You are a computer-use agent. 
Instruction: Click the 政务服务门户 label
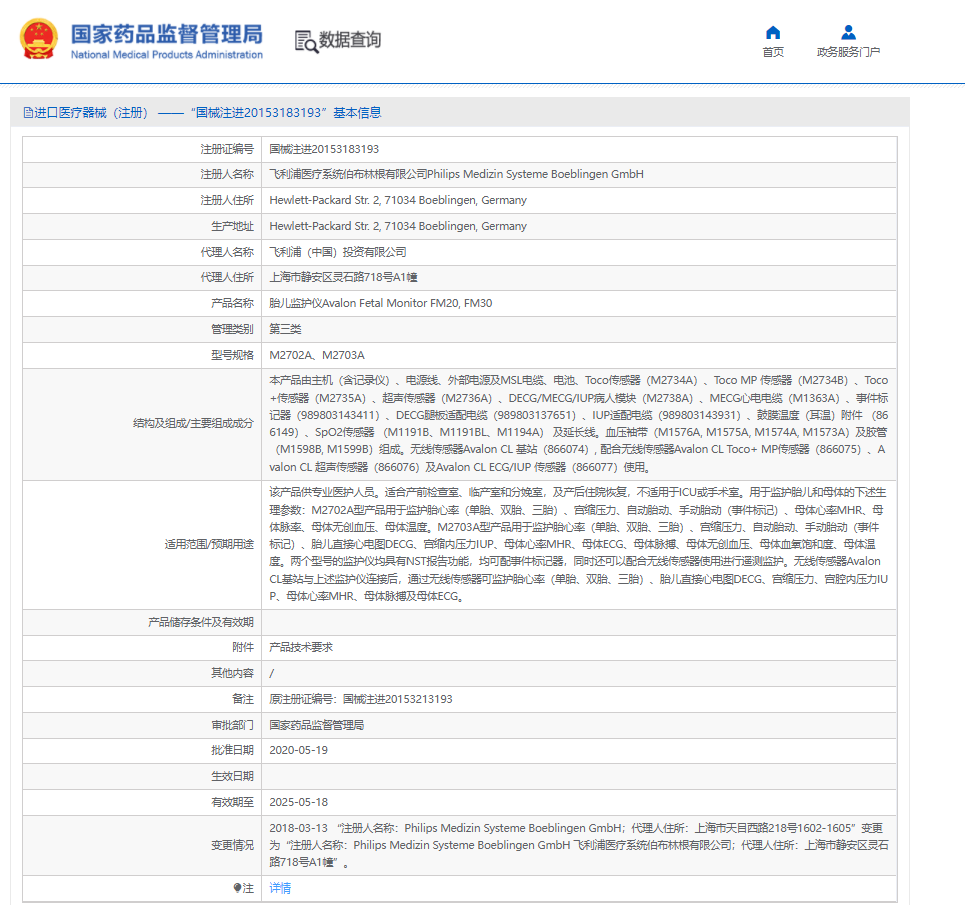coord(848,52)
